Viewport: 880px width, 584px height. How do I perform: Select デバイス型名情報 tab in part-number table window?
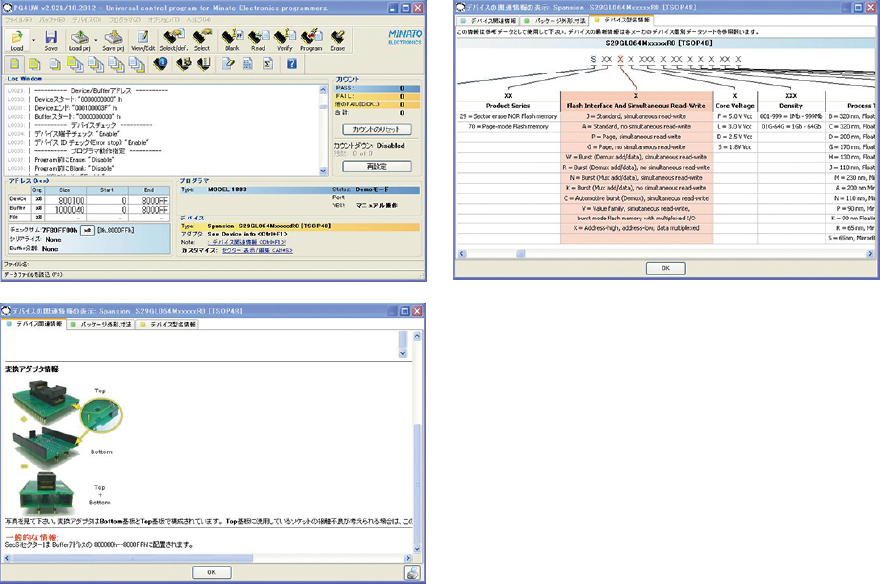622,20
